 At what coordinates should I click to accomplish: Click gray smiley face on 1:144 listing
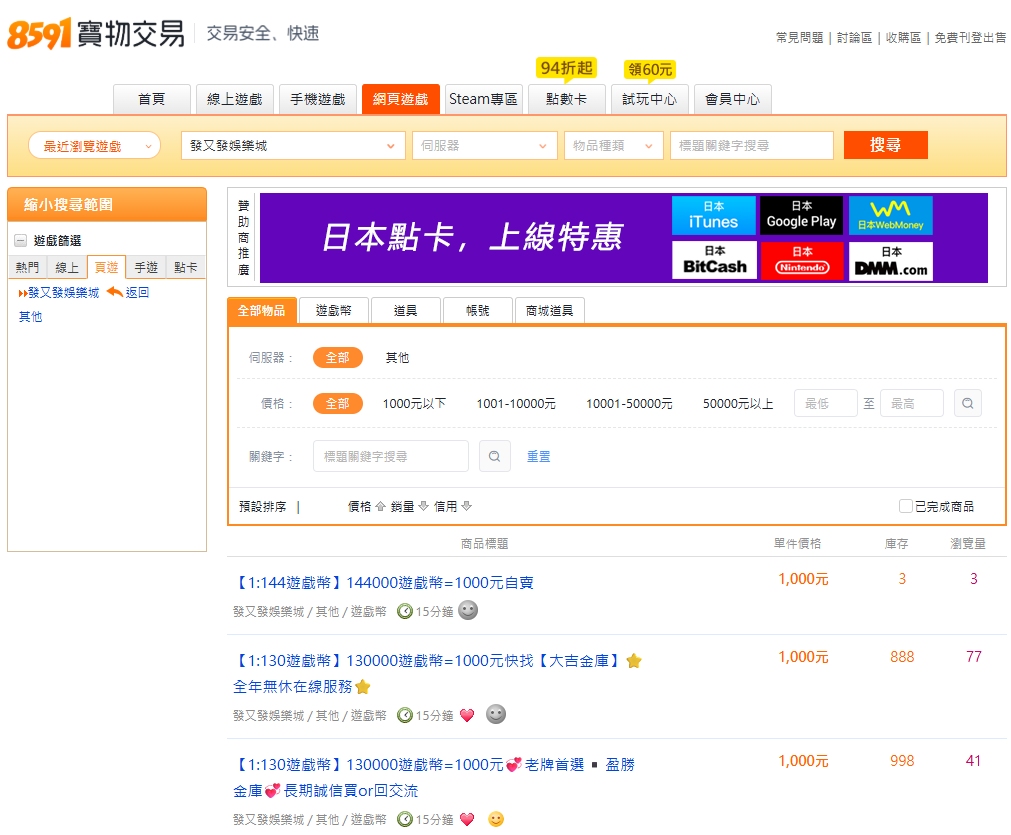(468, 610)
